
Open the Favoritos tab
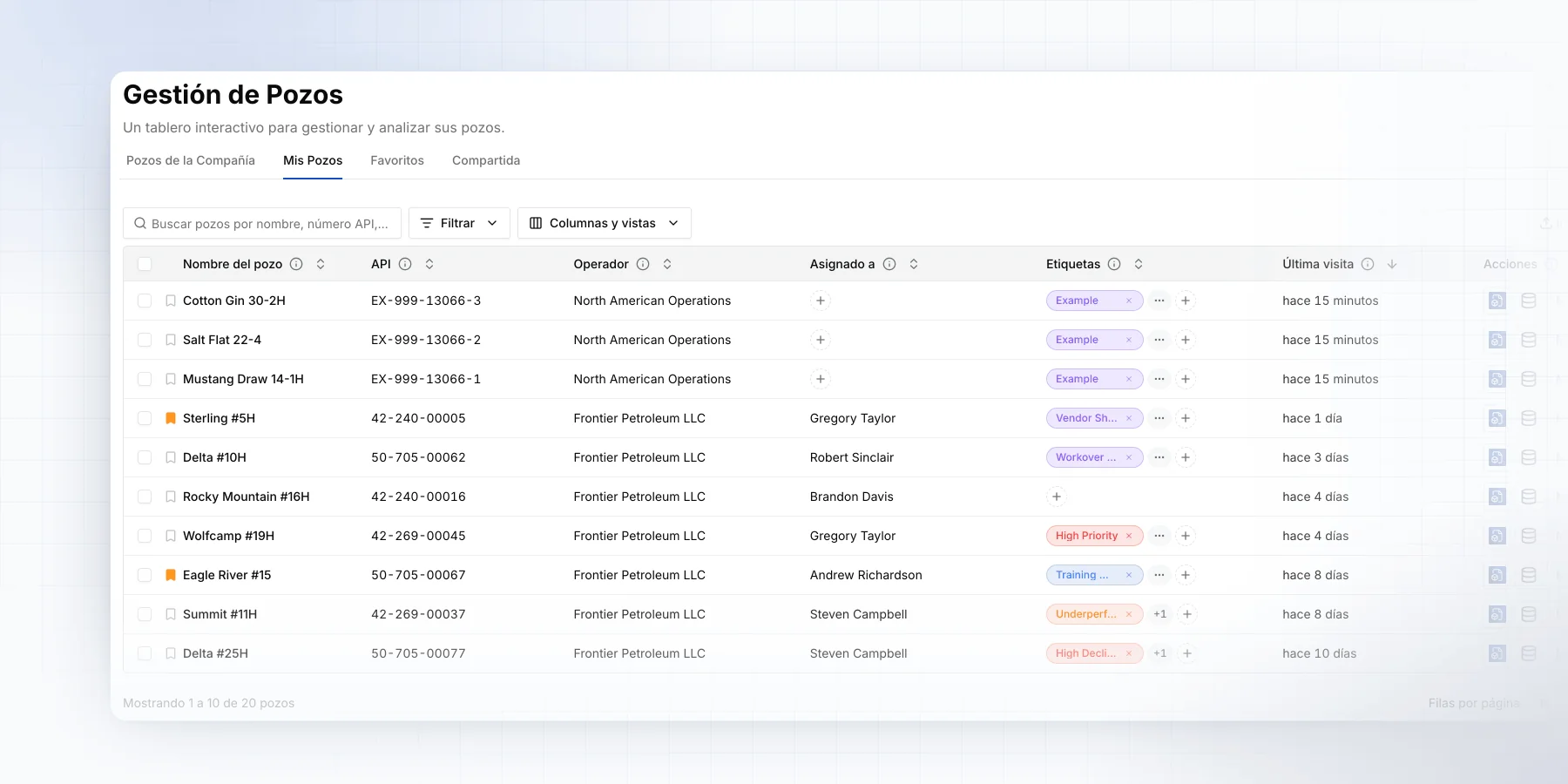coord(397,160)
